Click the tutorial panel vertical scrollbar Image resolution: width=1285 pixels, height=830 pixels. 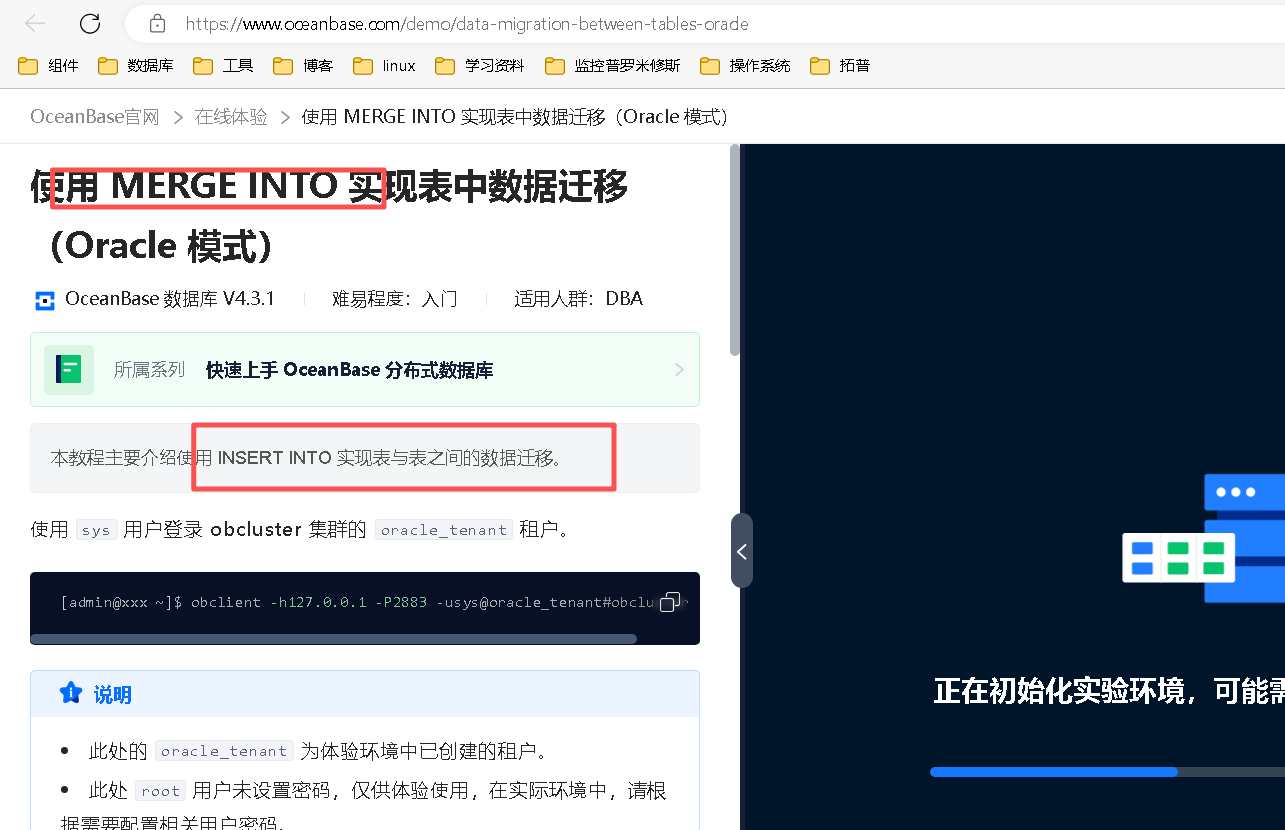735,250
